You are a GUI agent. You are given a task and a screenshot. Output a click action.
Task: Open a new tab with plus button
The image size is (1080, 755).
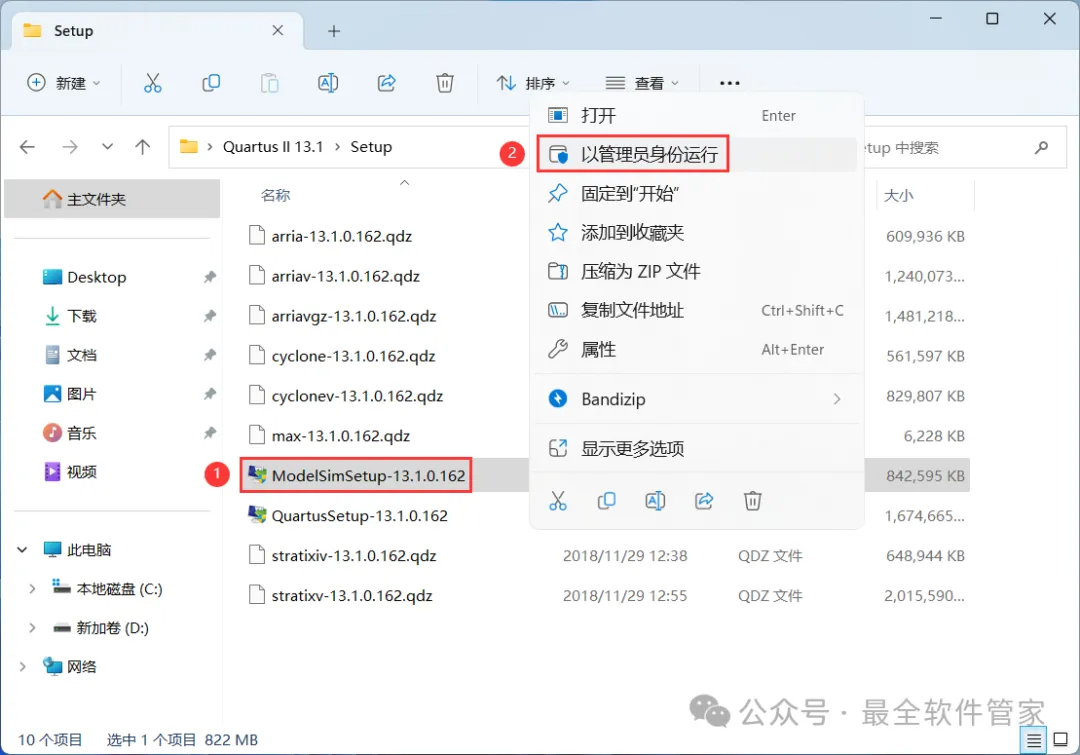click(334, 31)
